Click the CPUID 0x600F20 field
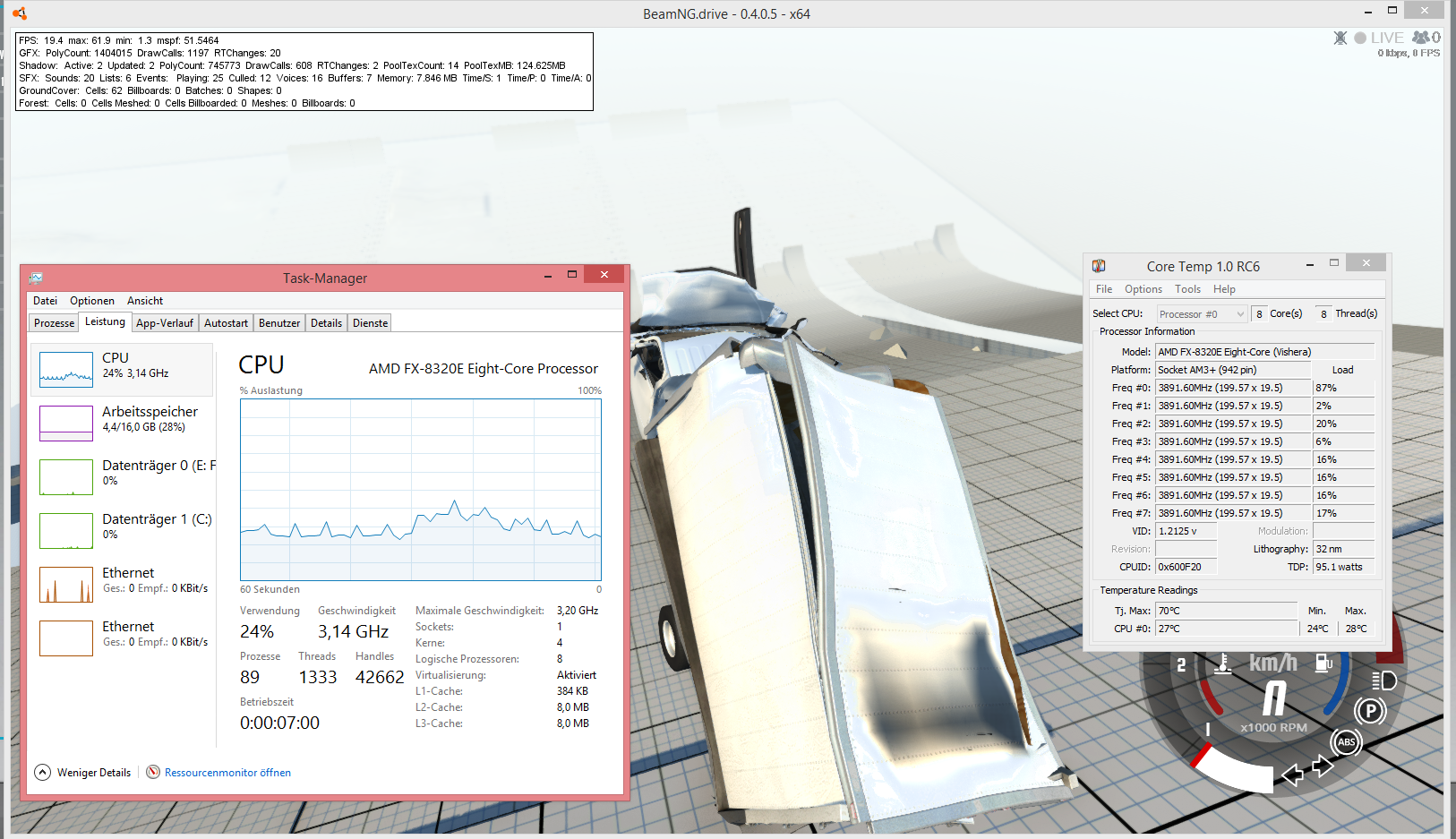The height and width of the screenshot is (839, 1456). pyautogui.click(x=1186, y=567)
